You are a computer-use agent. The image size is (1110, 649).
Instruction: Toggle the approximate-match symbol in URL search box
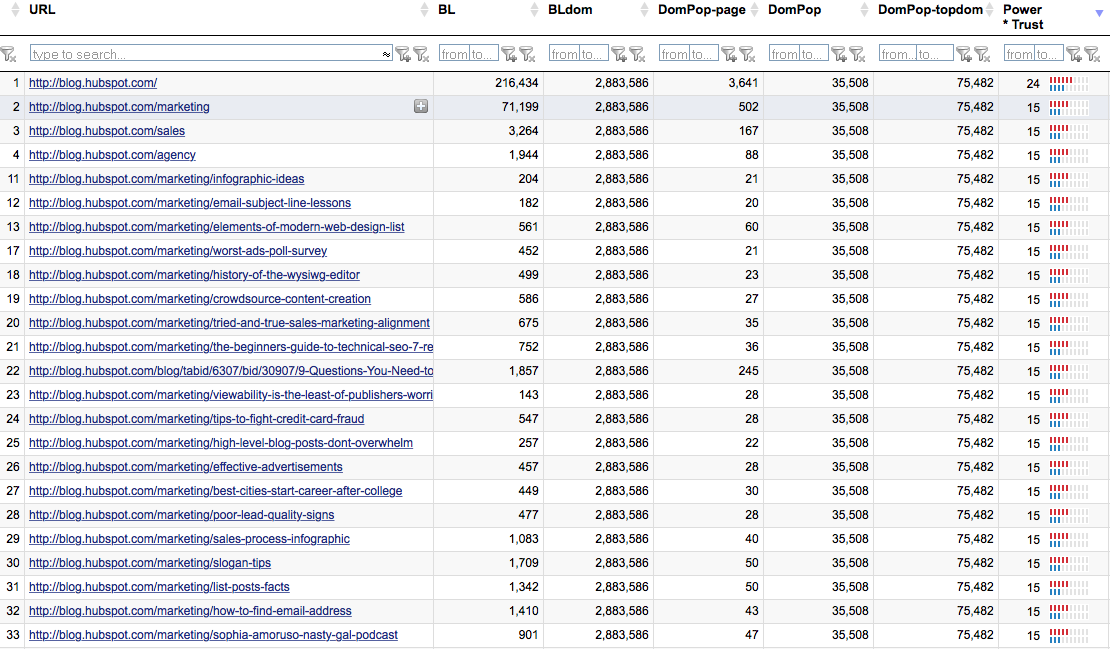(386, 54)
